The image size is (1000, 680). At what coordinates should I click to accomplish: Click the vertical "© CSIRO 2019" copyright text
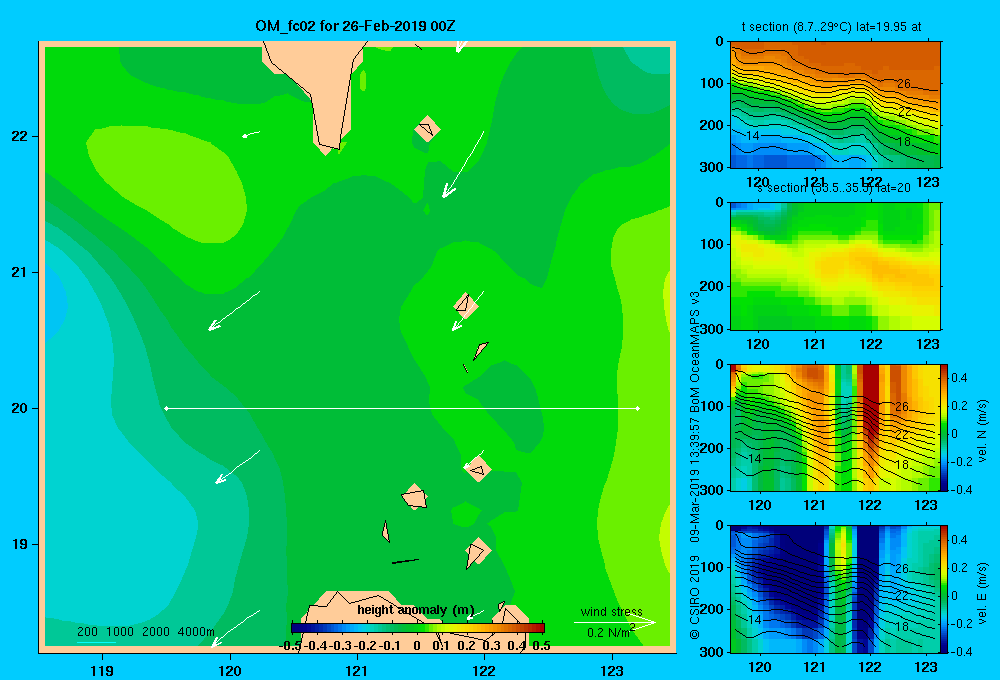695,596
